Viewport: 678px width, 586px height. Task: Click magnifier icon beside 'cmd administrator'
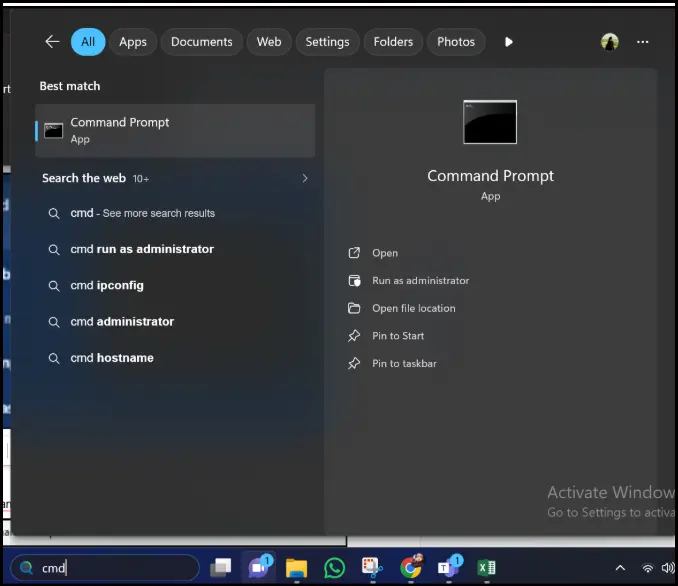pyautogui.click(x=54, y=322)
